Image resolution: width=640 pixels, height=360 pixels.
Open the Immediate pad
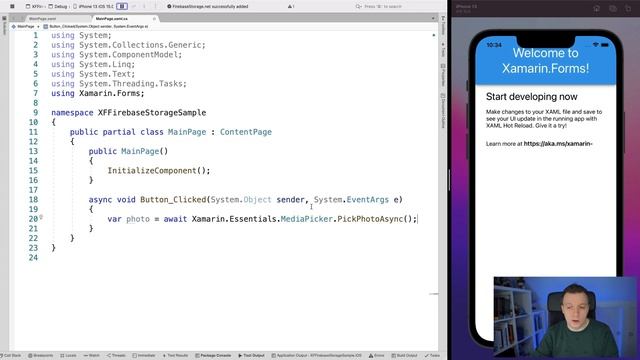pos(144,356)
